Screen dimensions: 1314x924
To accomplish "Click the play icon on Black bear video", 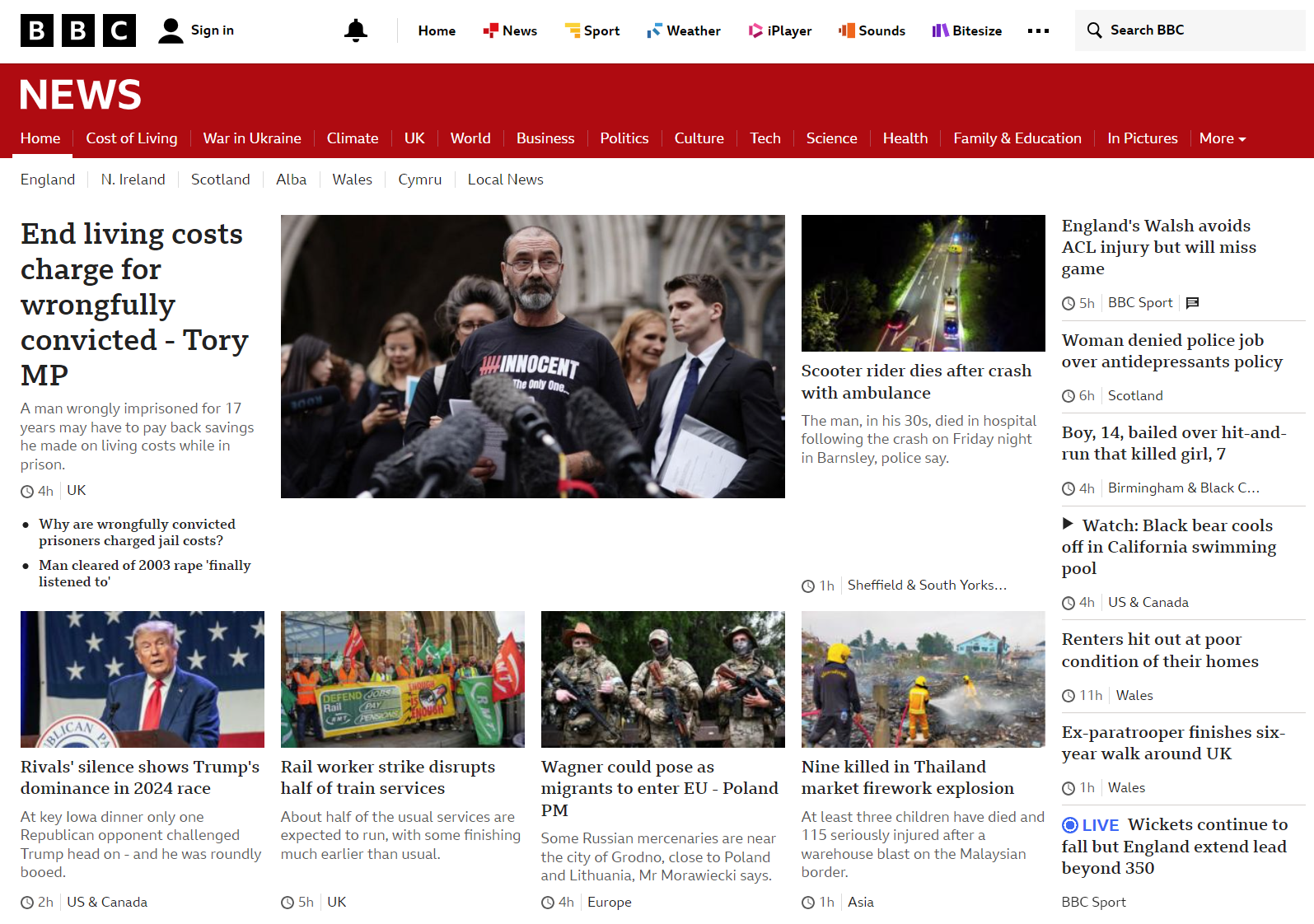I will [x=1068, y=524].
